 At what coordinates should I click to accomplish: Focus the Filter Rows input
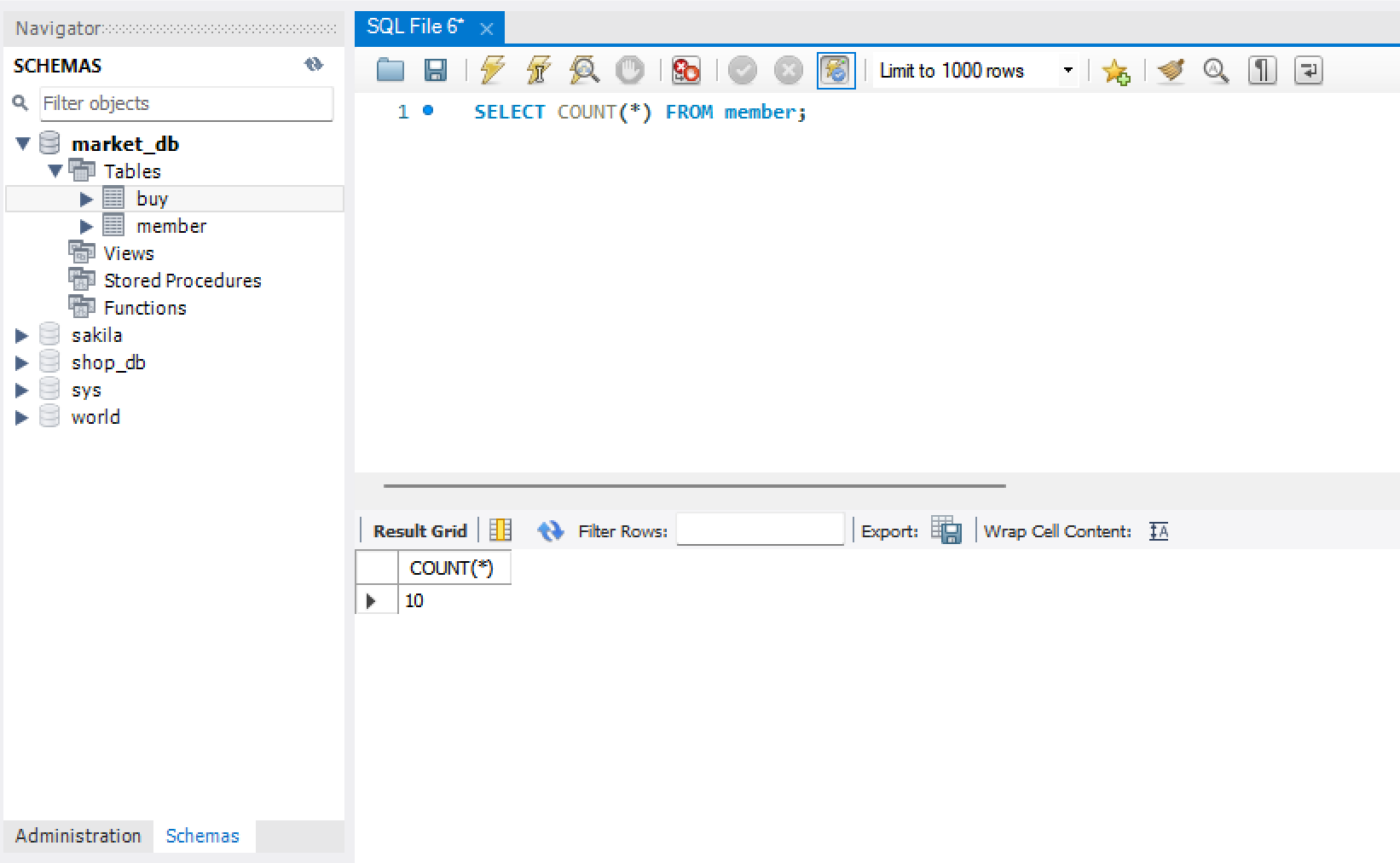[x=760, y=530]
